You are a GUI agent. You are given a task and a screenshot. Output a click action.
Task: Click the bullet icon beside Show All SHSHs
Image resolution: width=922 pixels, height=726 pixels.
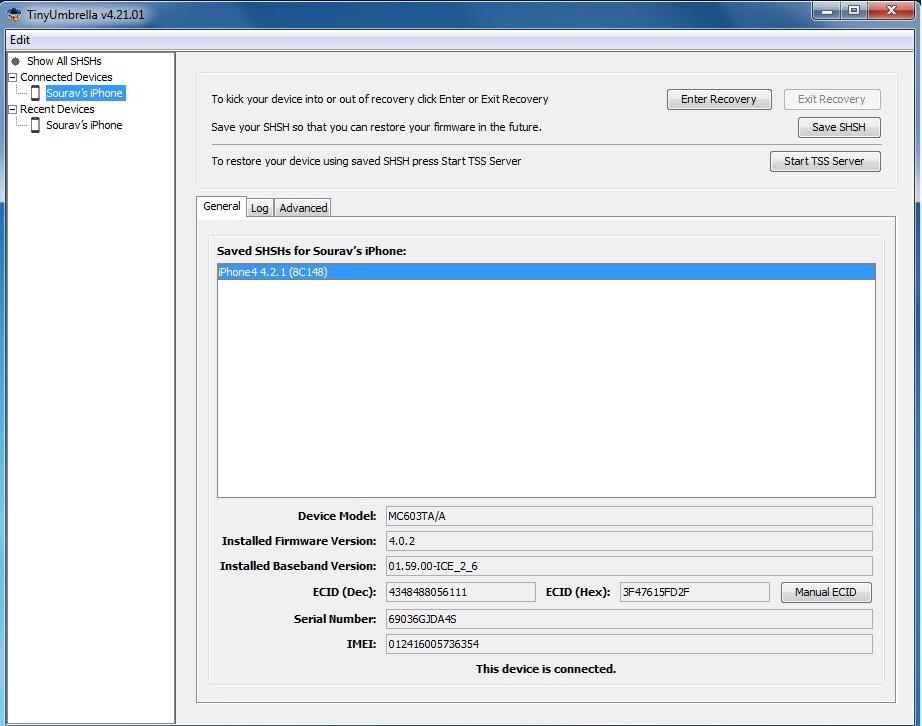[x=16, y=61]
